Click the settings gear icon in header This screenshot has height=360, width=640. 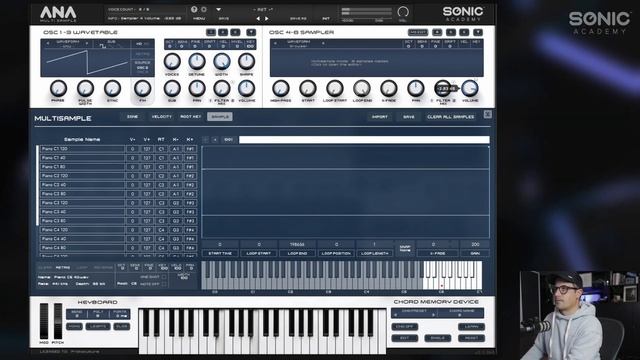coord(204,9)
